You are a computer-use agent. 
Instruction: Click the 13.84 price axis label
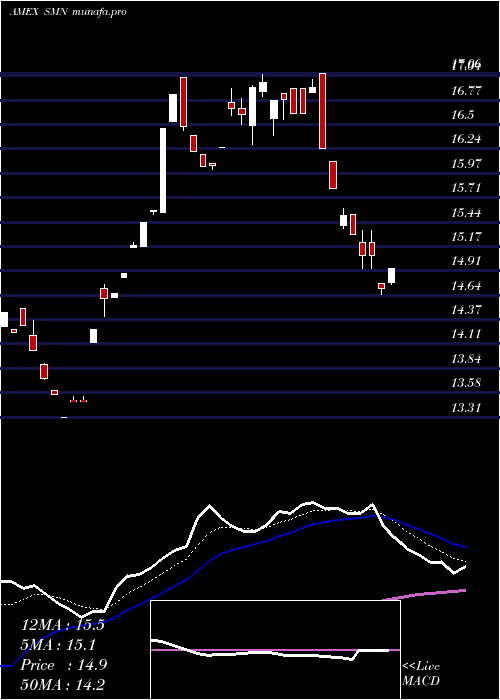coord(466,359)
